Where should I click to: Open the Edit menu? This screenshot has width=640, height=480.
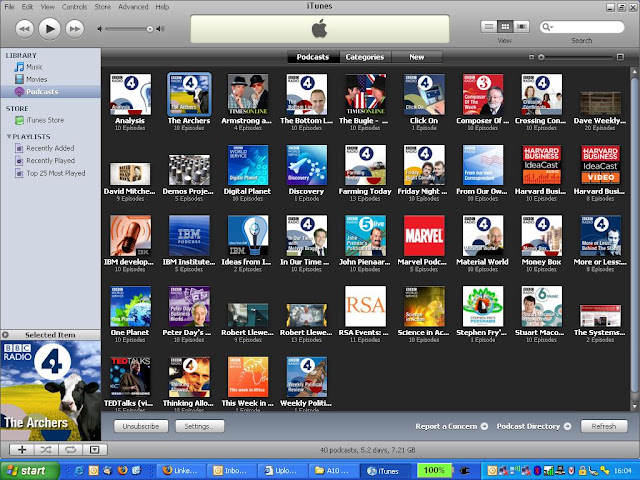coord(27,7)
